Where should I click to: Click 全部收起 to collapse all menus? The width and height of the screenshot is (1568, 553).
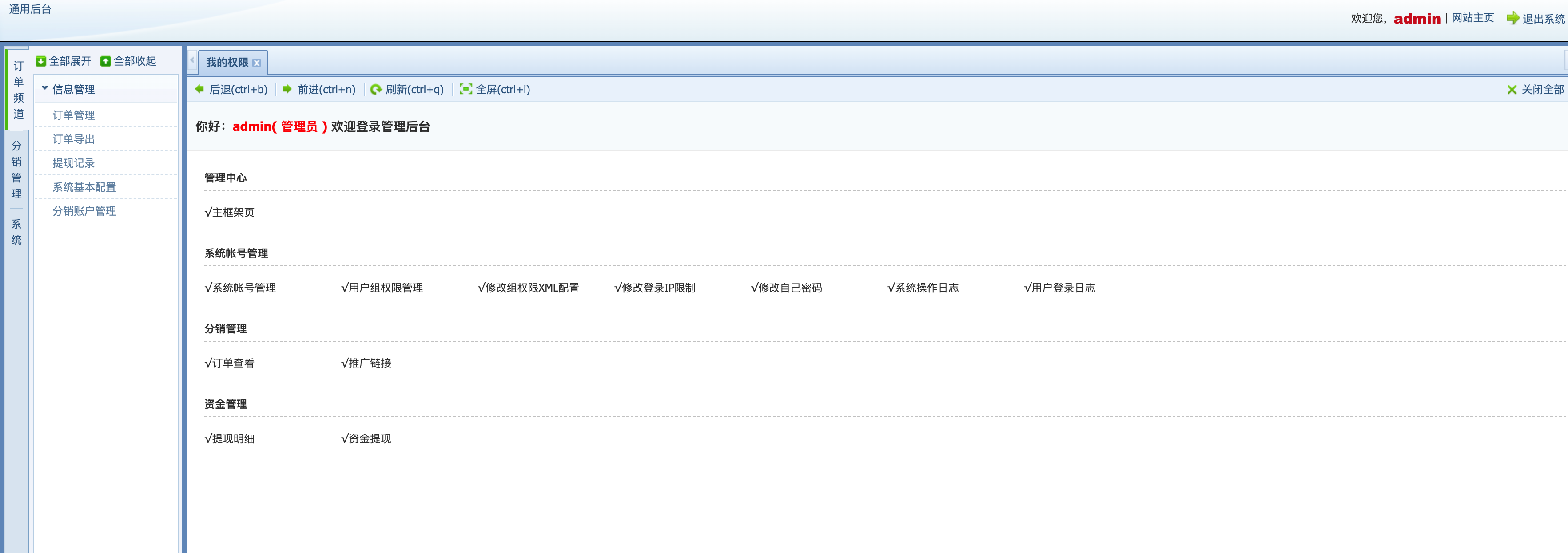(x=135, y=61)
